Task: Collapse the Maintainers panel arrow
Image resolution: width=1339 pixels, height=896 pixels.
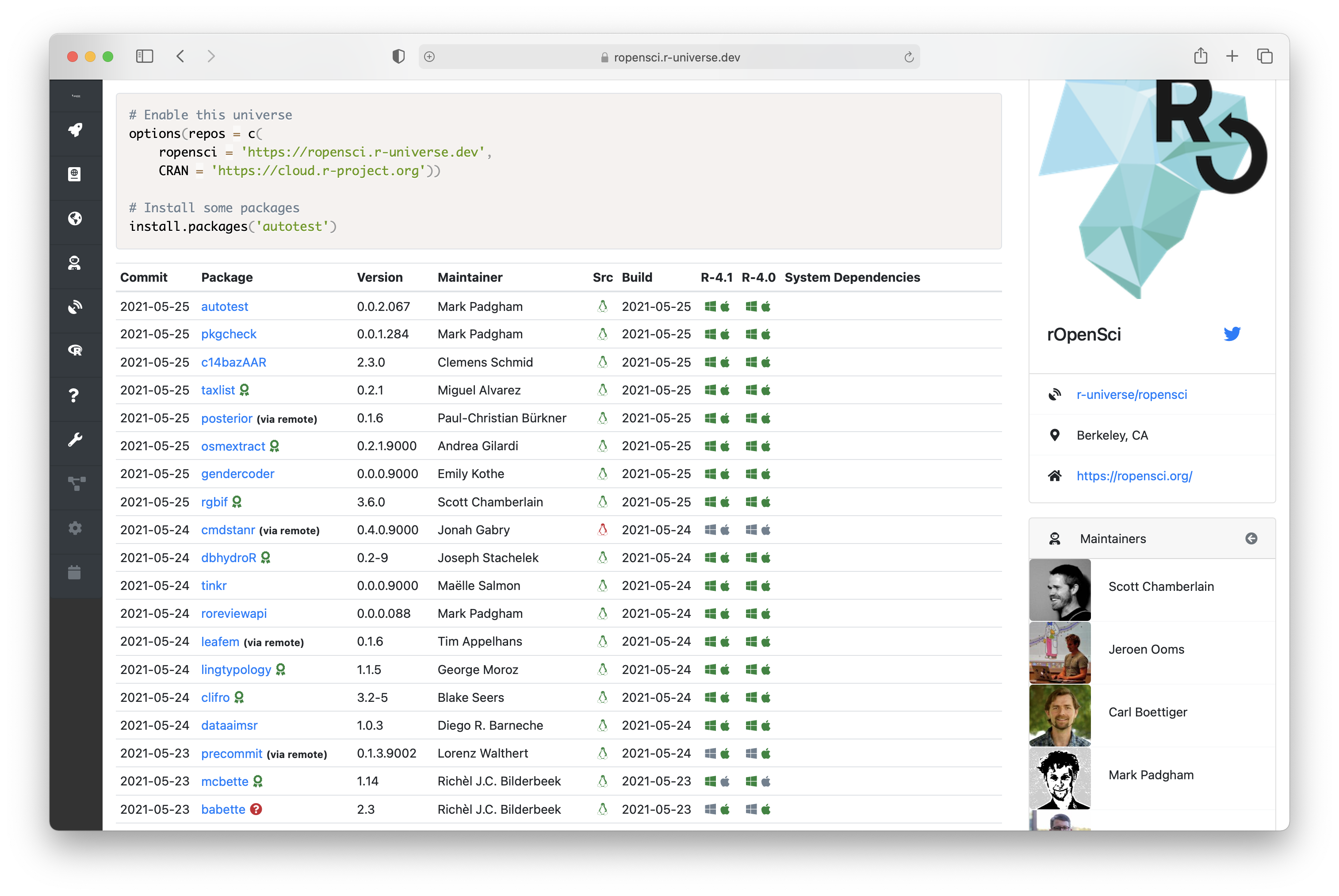Action: (1251, 538)
